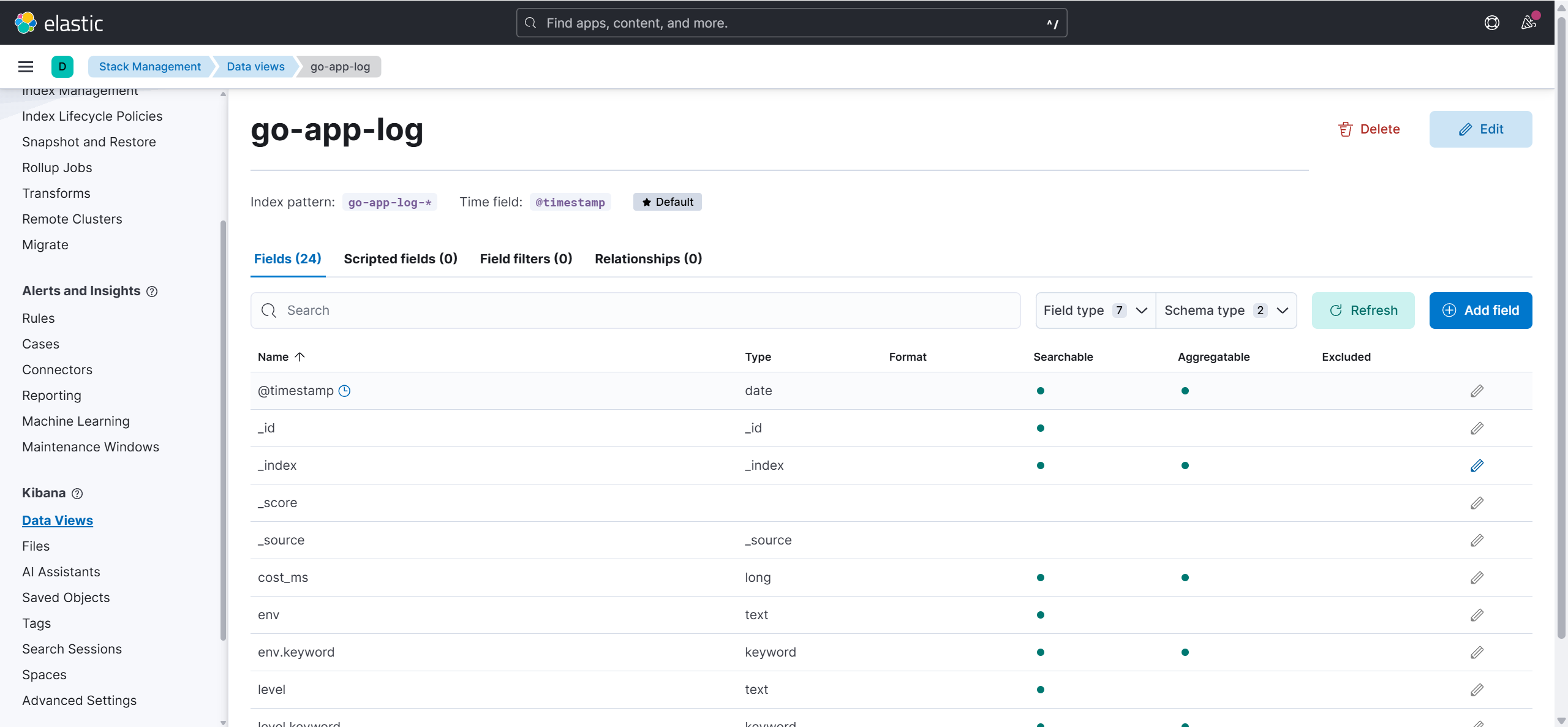This screenshot has height=727, width=1568.
Task: Open the D space avatar
Action: coord(62,67)
